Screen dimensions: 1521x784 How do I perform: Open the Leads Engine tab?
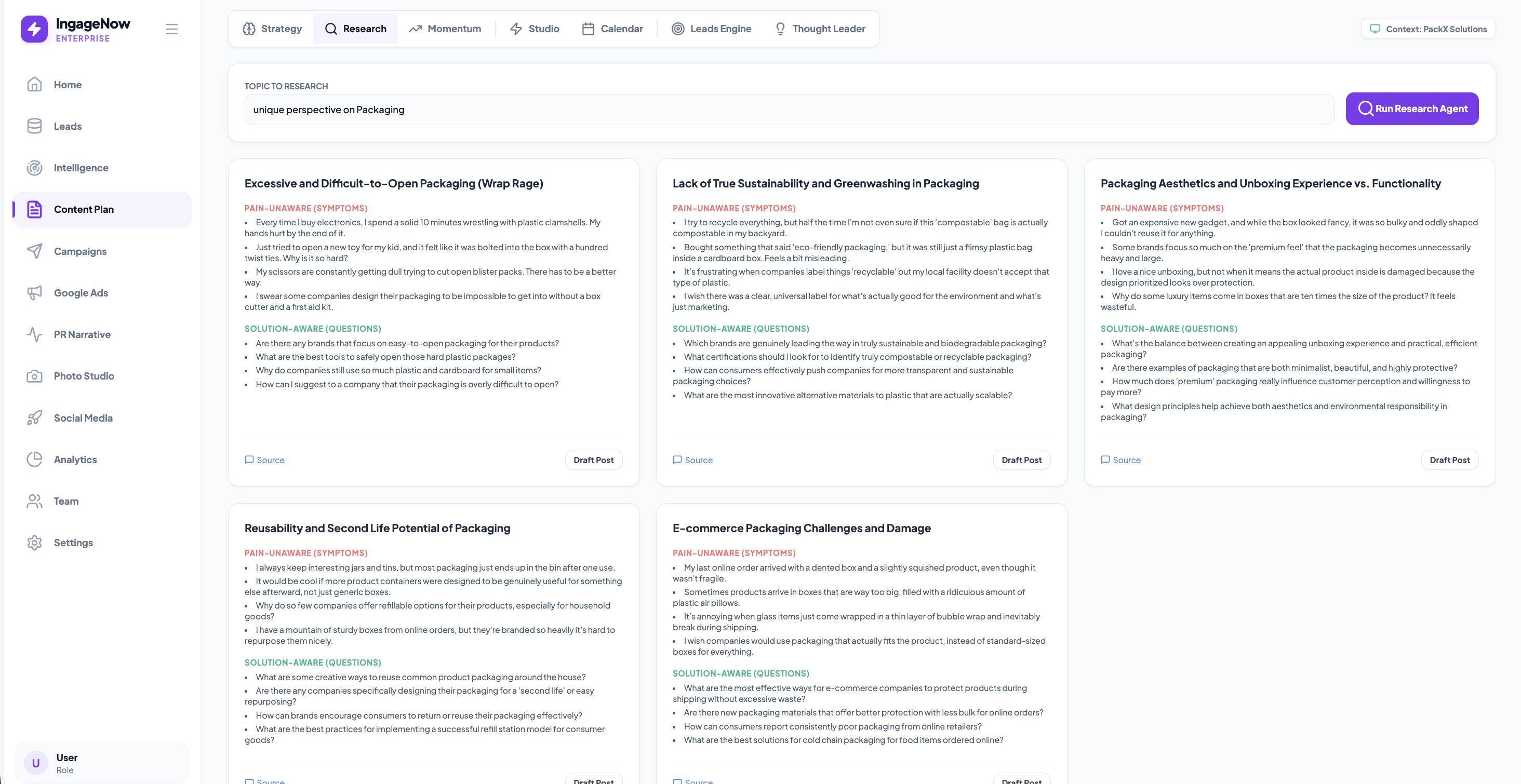tap(712, 29)
